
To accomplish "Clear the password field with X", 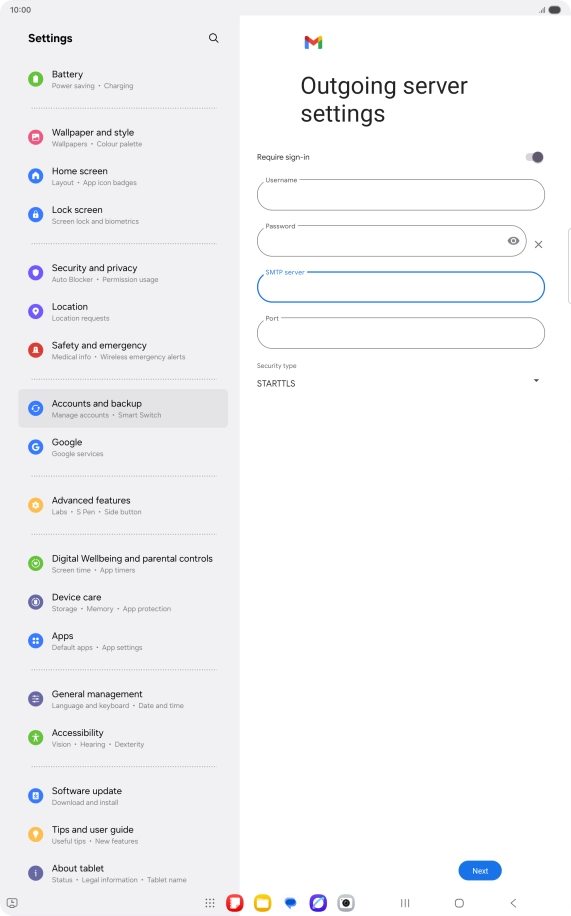I will 538,244.
